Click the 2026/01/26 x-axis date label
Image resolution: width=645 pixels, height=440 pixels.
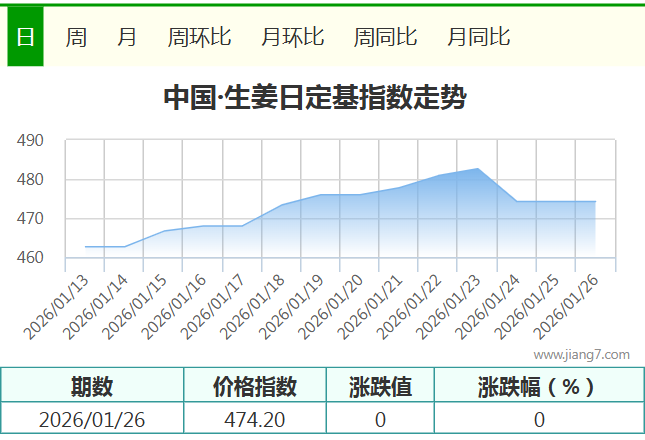pos(569,307)
